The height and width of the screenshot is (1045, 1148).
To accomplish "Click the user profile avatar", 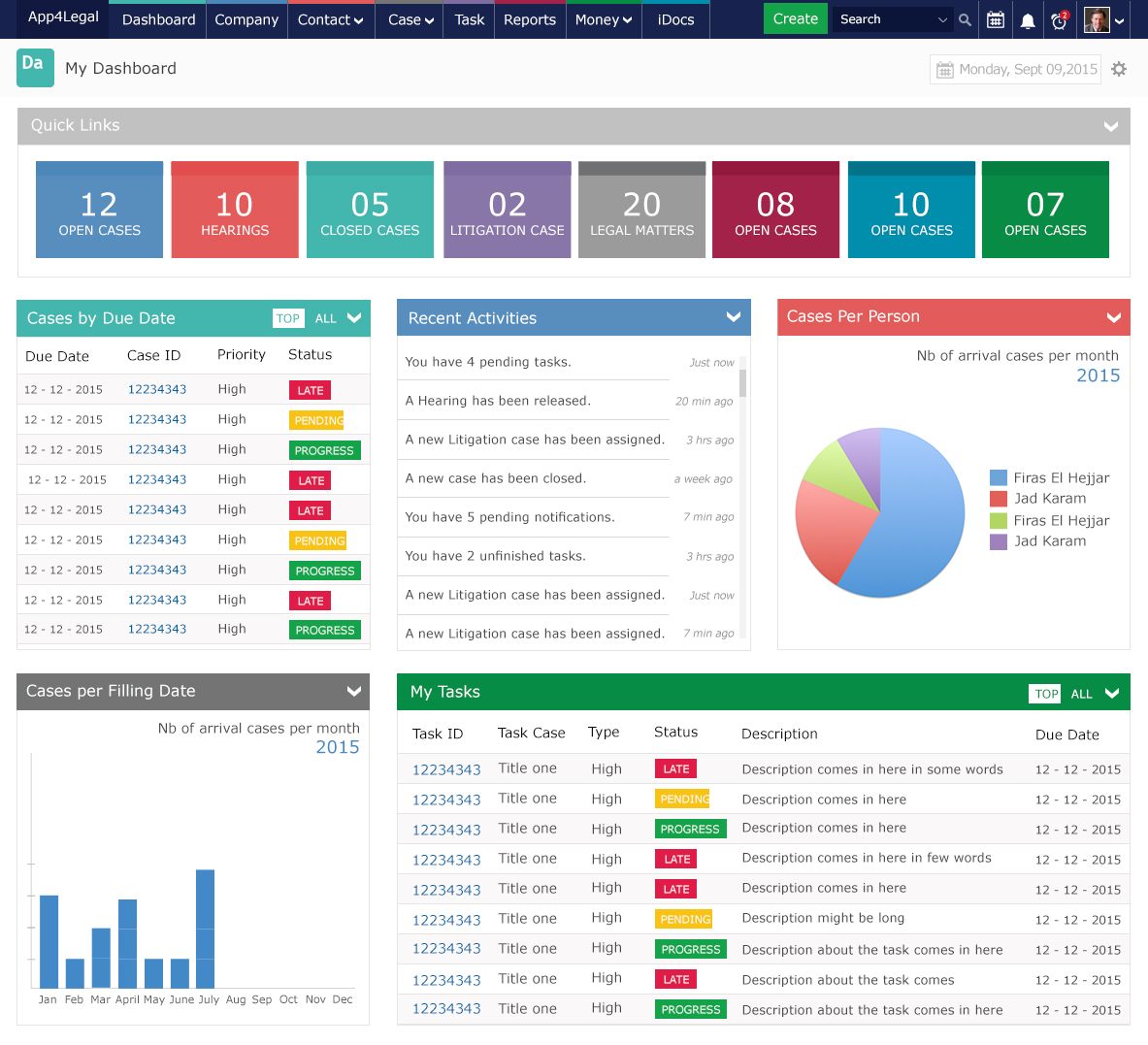I will point(1096,19).
